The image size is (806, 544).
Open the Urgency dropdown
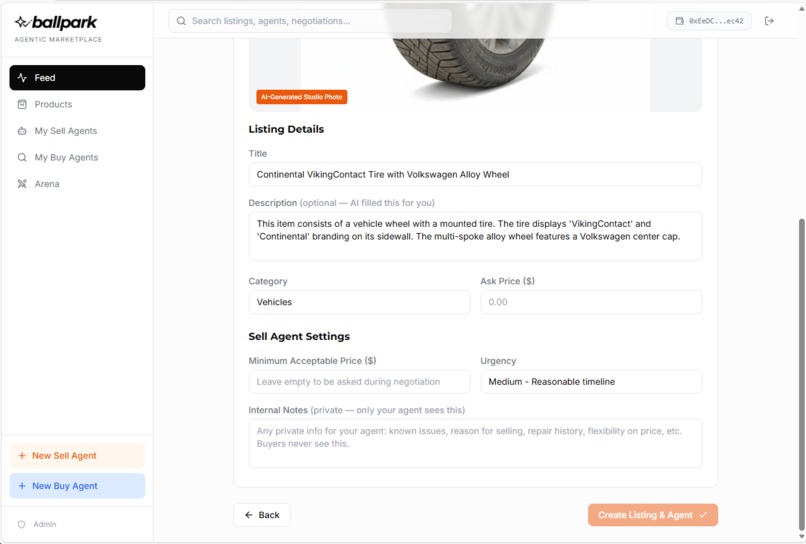[x=591, y=382]
